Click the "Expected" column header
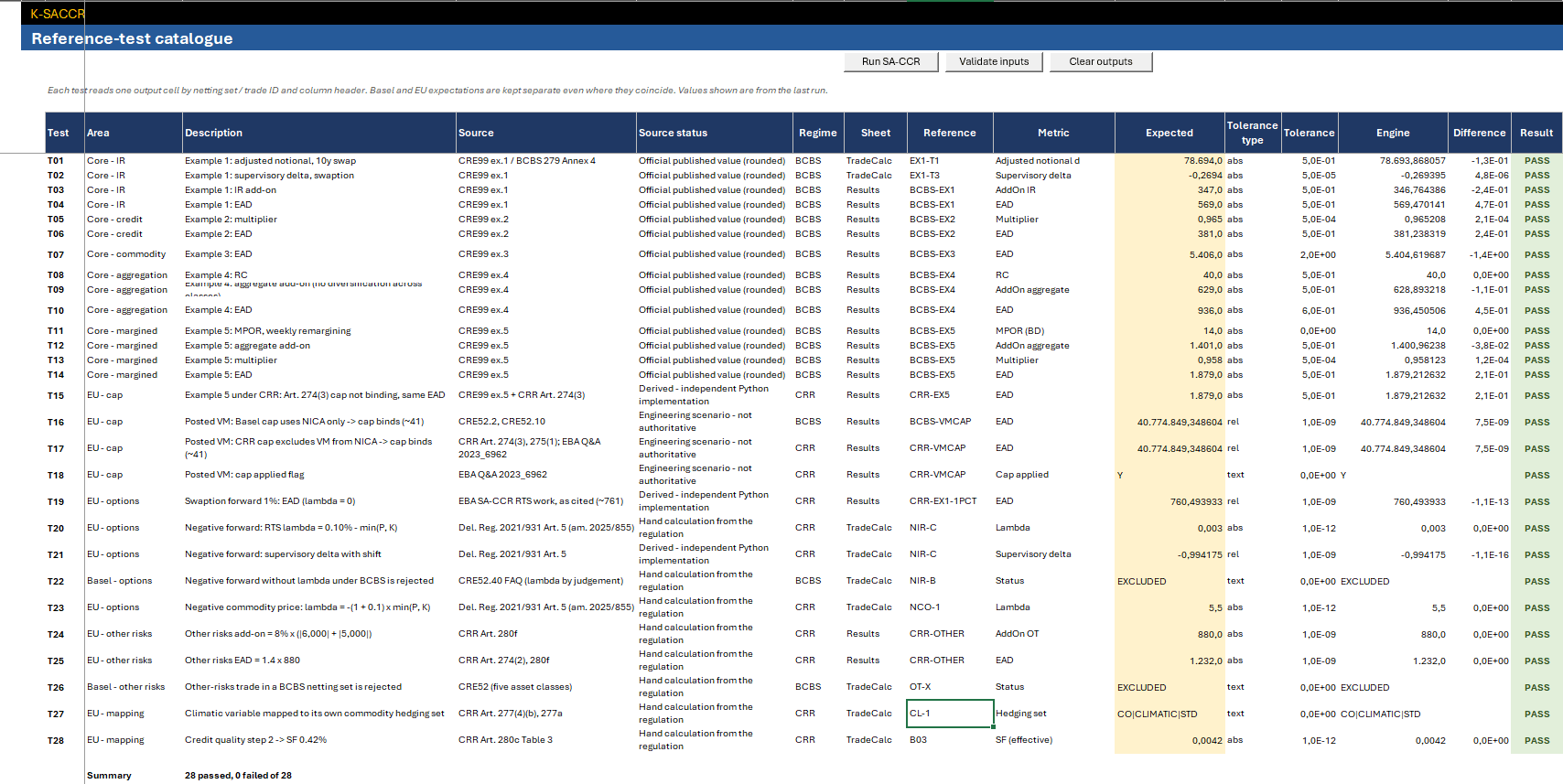 1170,133
